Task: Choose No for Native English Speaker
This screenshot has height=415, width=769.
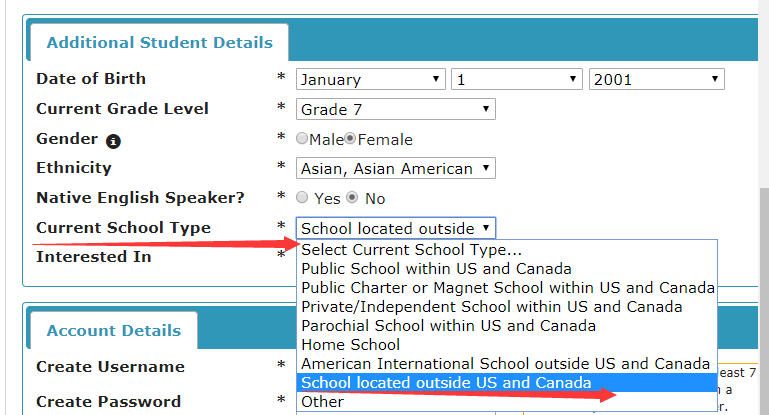Action: (x=352, y=198)
